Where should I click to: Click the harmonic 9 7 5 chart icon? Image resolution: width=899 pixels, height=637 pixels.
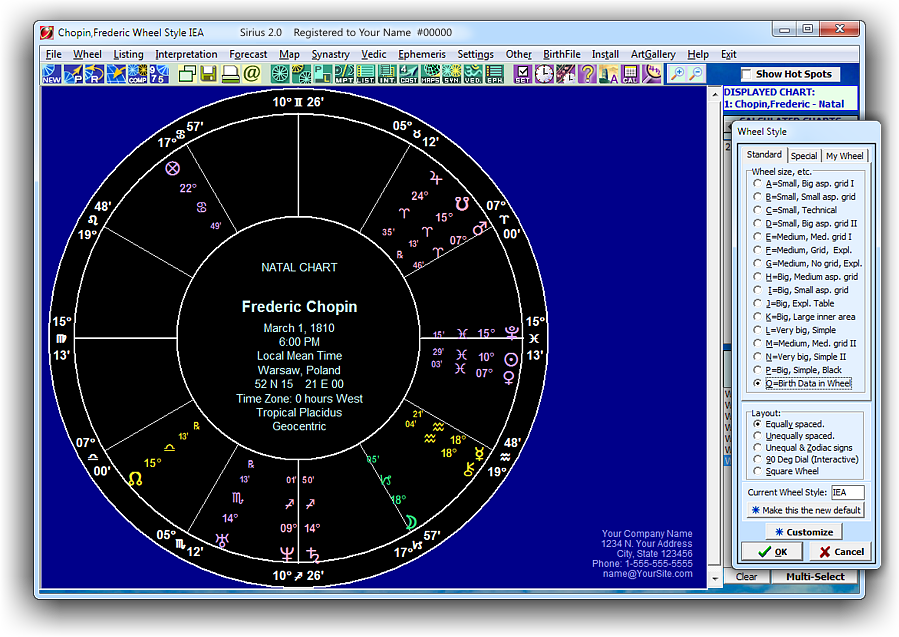[159, 74]
